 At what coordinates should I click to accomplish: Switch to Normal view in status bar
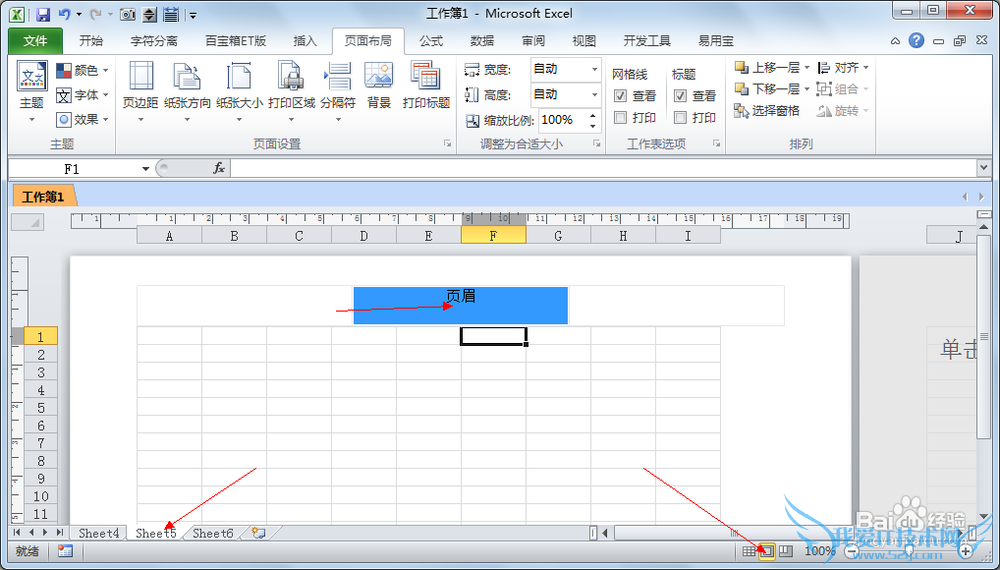(x=749, y=551)
